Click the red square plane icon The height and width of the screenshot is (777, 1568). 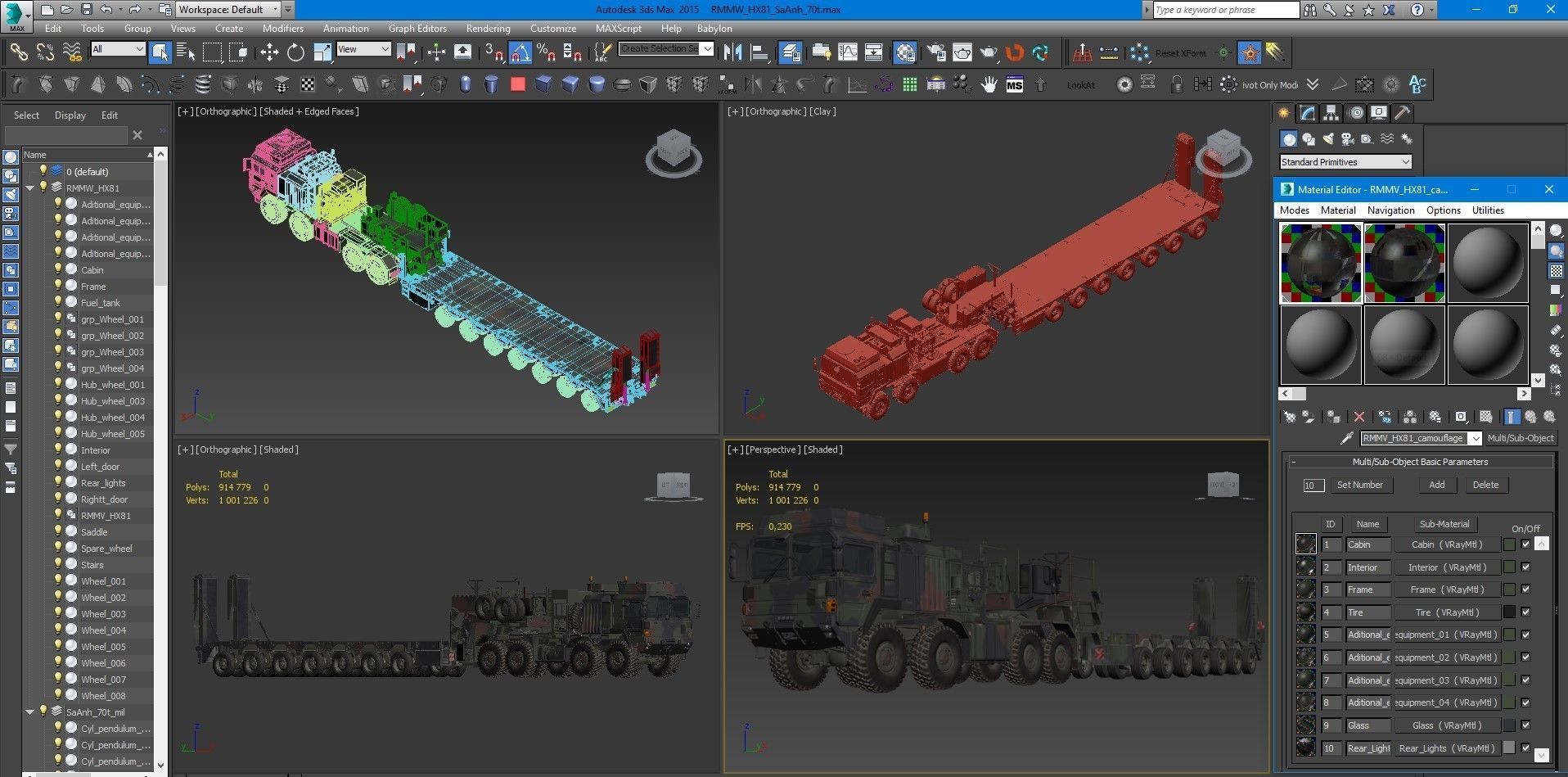coord(517,84)
